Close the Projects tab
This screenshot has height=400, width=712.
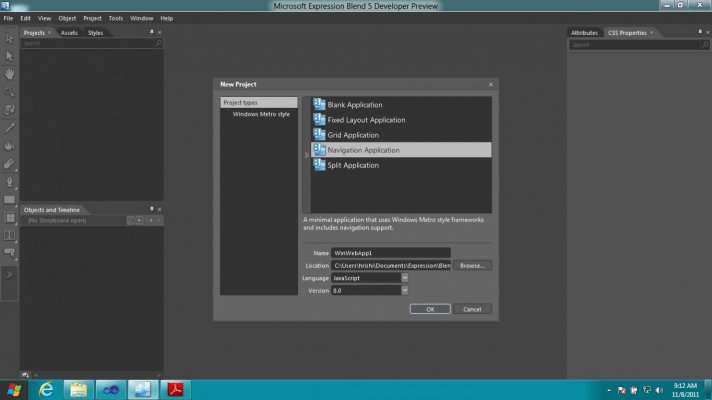tap(49, 33)
